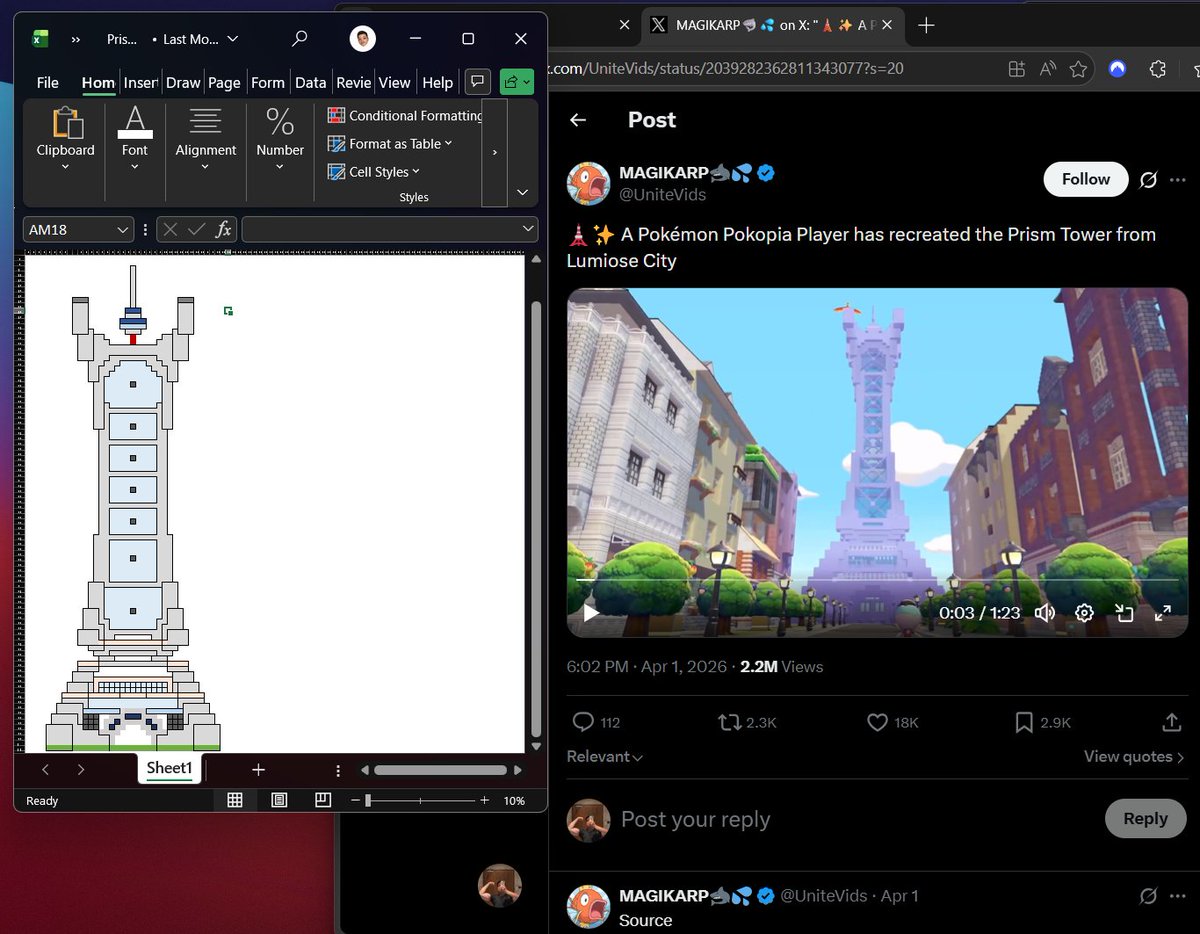The image size is (1200, 934).
Task: Follow the MAGIKARP account
Action: click(x=1086, y=179)
